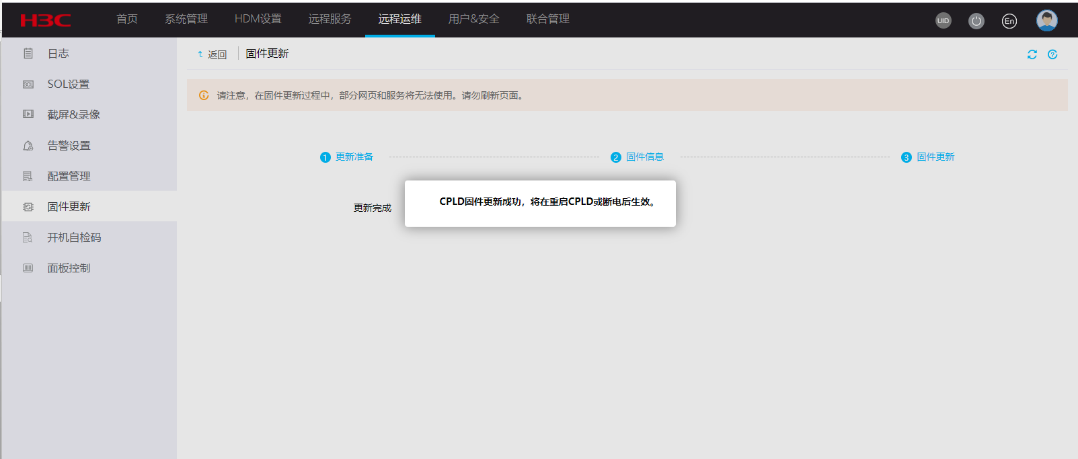
Task: Open the power control icon
Action: pos(976,21)
